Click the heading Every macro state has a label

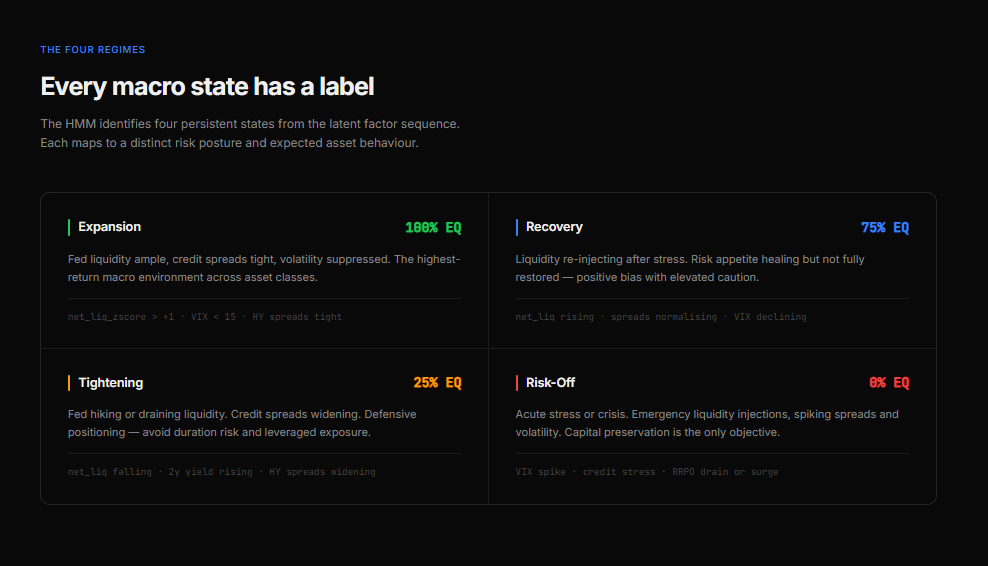coord(207,87)
